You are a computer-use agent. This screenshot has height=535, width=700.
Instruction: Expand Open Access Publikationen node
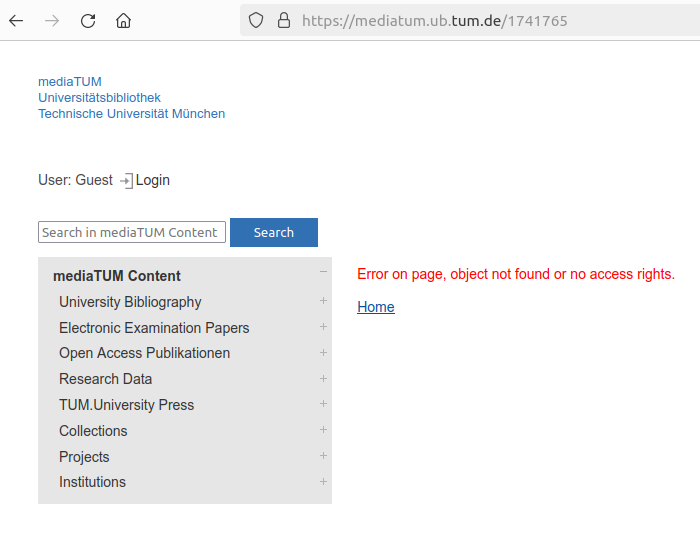[x=323, y=352]
